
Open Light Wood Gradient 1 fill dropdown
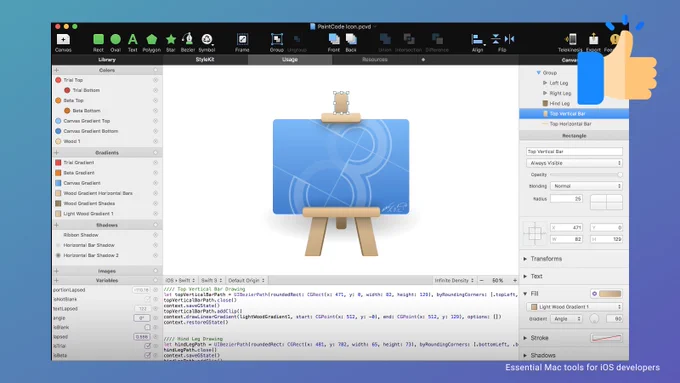click(x=574, y=307)
